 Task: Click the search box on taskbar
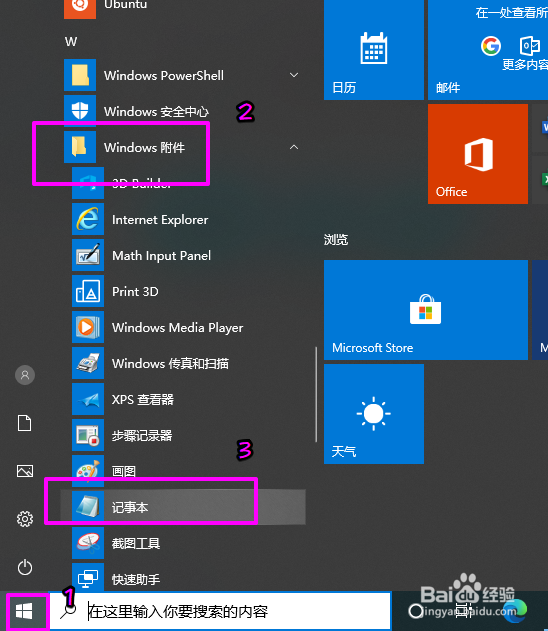pos(220,612)
